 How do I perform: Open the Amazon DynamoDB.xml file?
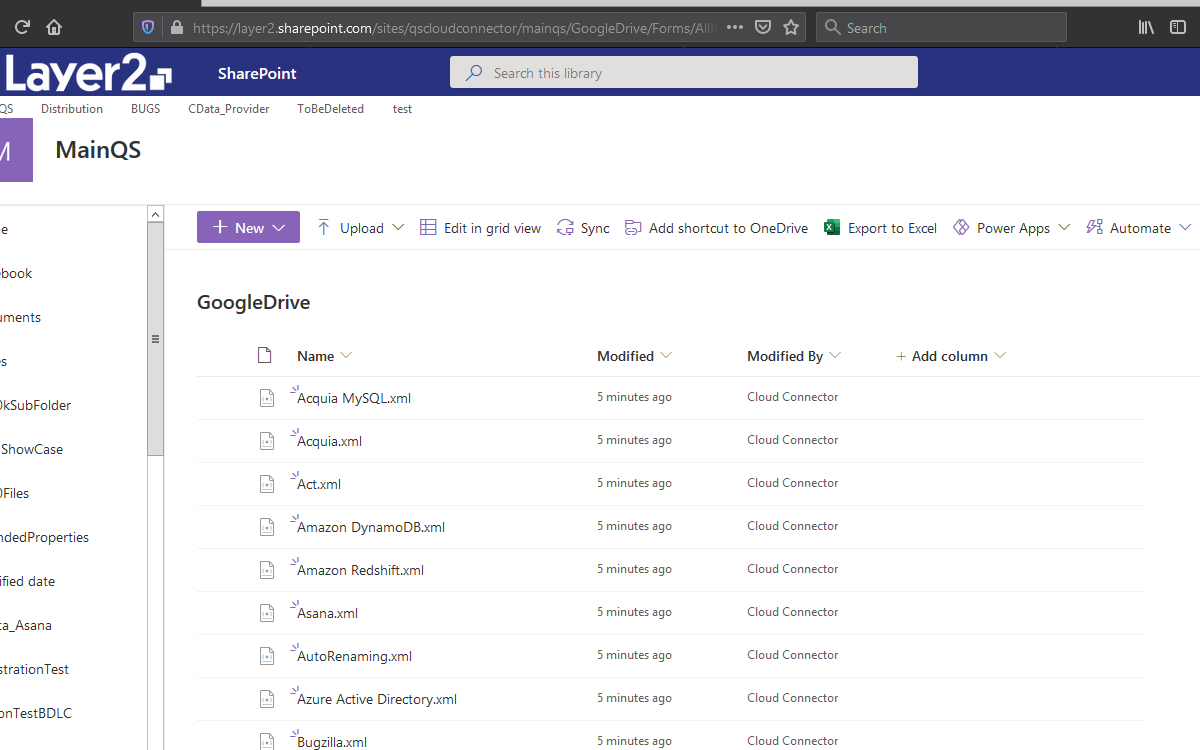pos(371,527)
